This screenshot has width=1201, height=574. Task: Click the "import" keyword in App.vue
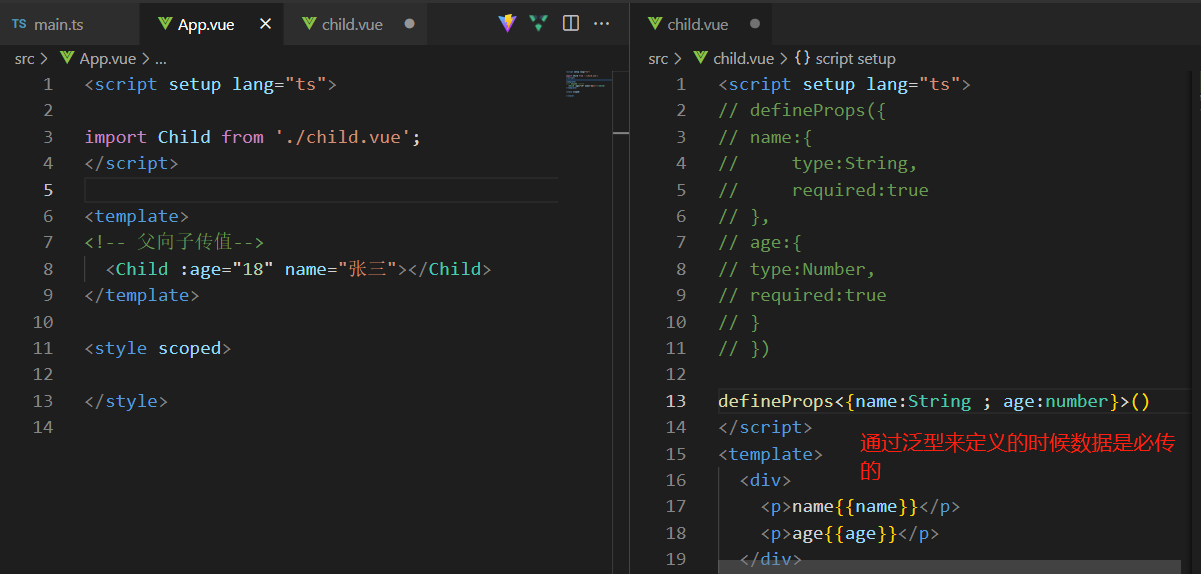(x=116, y=137)
